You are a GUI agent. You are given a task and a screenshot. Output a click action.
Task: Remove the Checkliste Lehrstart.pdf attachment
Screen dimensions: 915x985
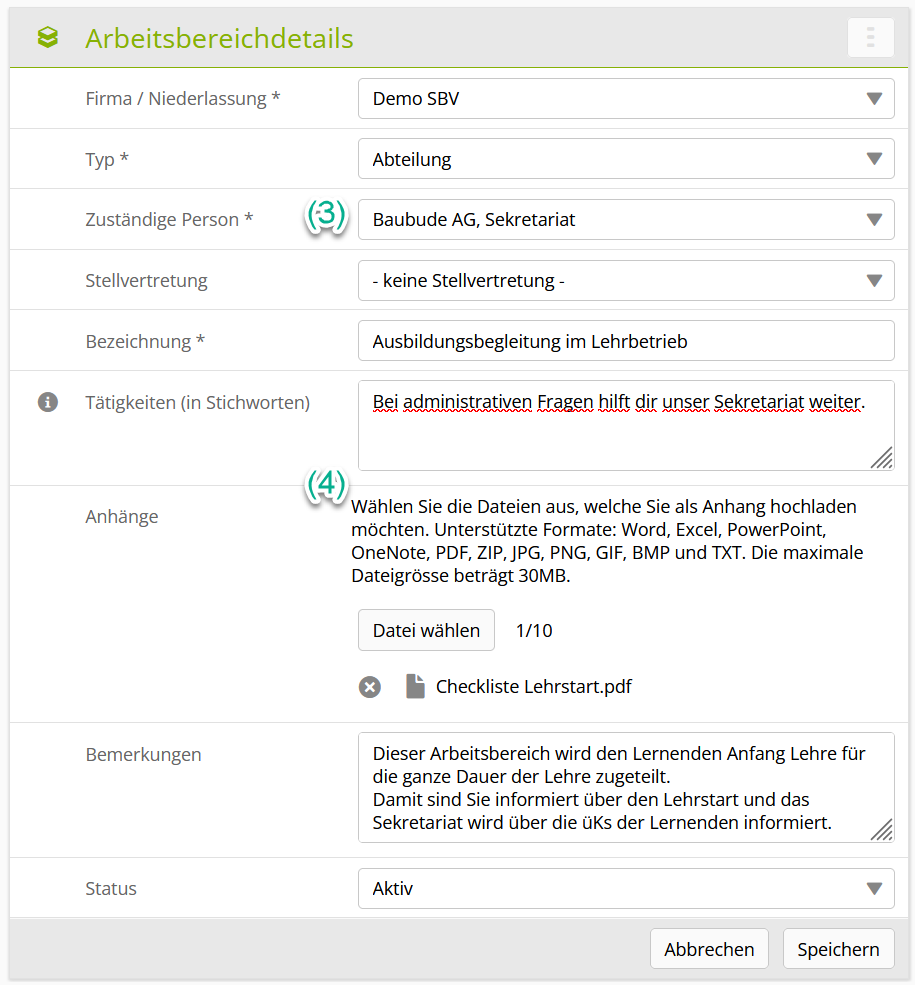click(x=370, y=687)
